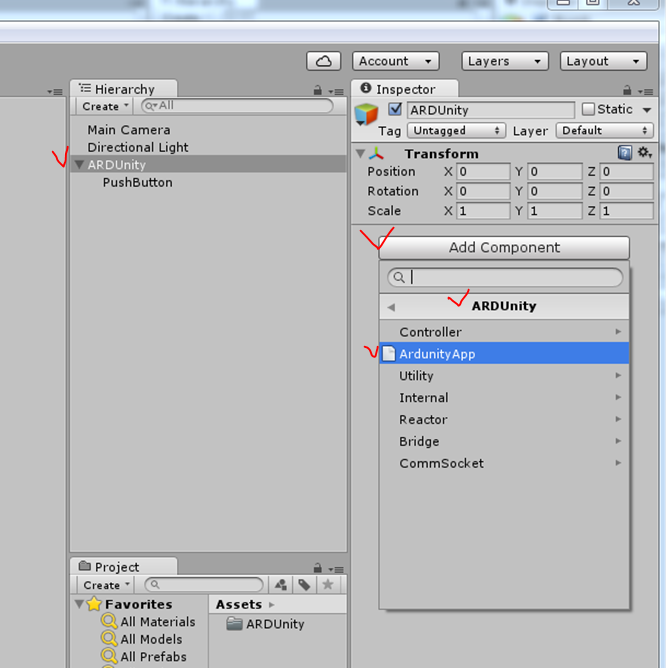Click the Position Y field

(x=554, y=172)
